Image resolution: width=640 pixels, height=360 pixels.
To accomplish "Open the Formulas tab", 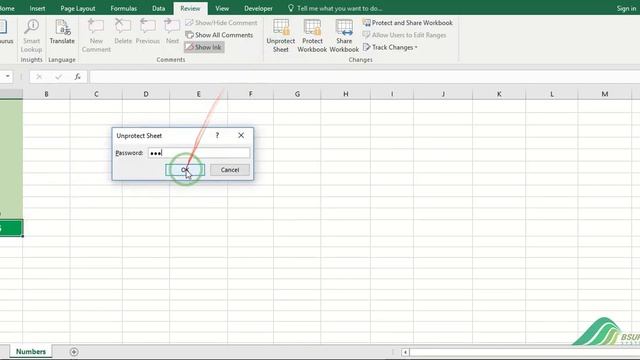I will click(x=124, y=8).
